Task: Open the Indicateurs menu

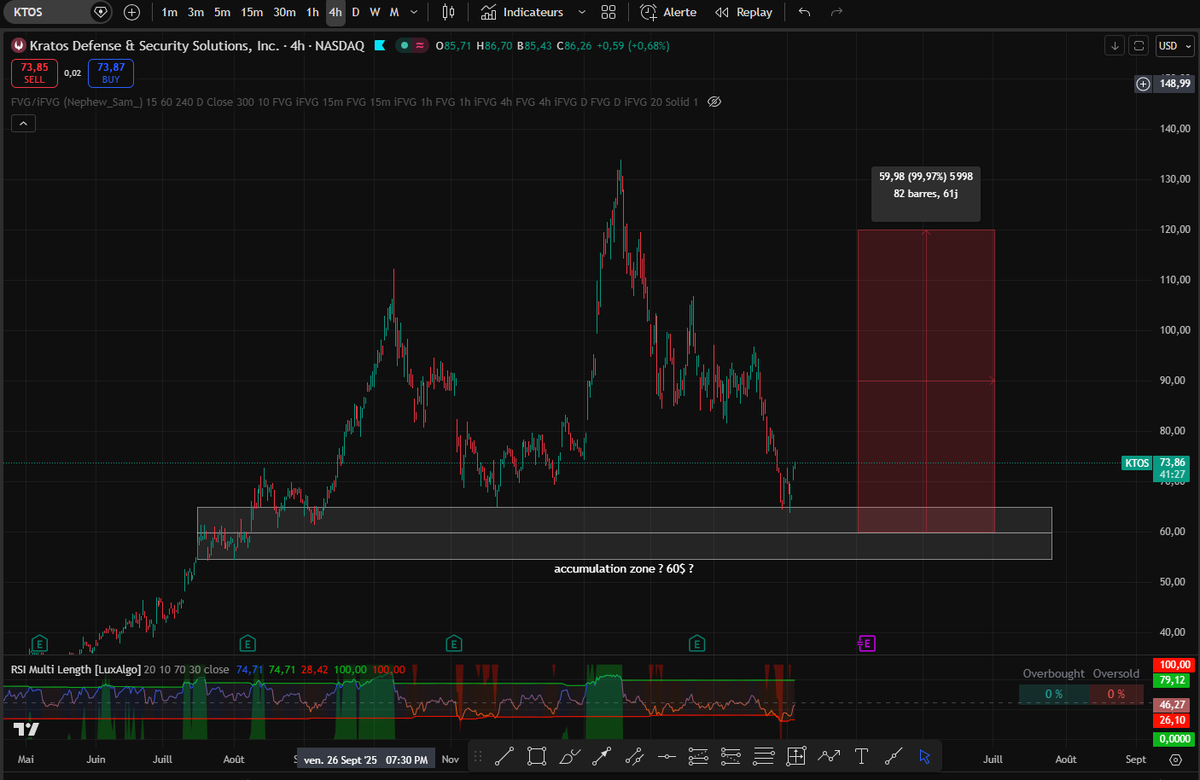Action: (x=522, y=12)
